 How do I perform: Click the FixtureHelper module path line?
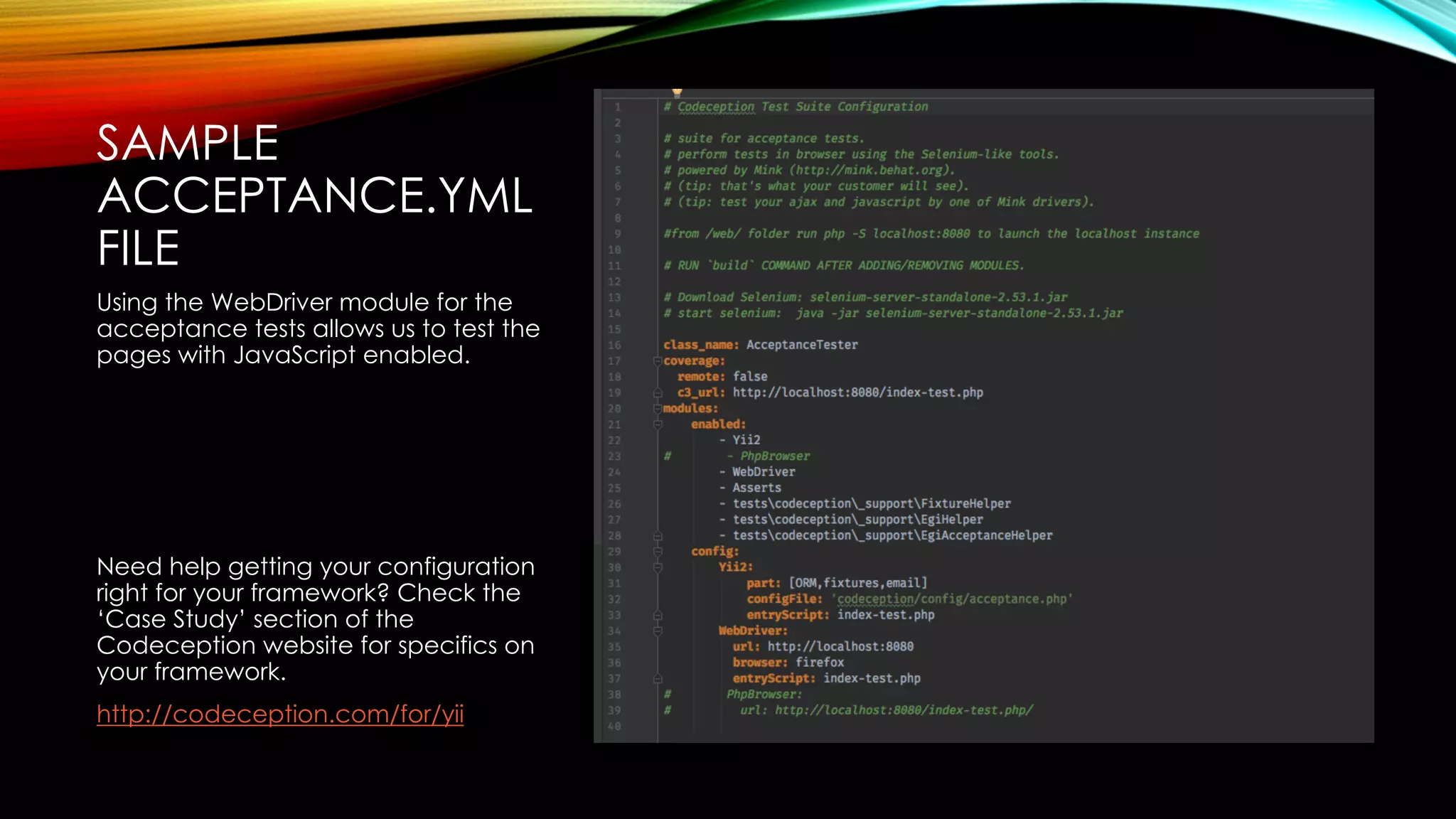864,504
